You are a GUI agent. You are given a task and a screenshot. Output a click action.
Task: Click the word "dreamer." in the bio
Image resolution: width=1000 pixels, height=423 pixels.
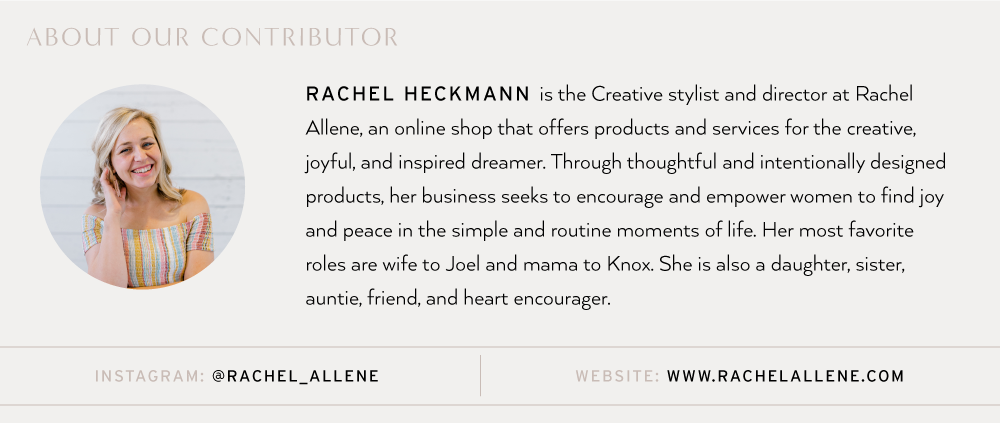[508, 163]
